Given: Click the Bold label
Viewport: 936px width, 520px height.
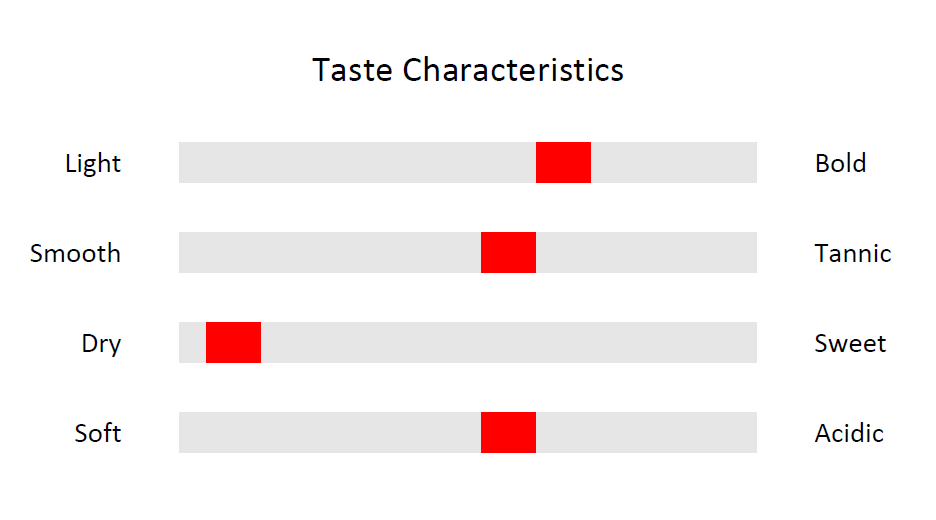Looking at the screenshot, I should click(x=840, y=163).
